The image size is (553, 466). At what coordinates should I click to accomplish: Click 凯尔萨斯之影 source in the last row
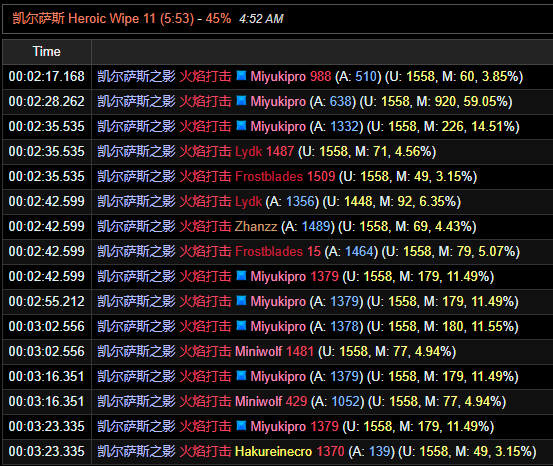(136, 451)
